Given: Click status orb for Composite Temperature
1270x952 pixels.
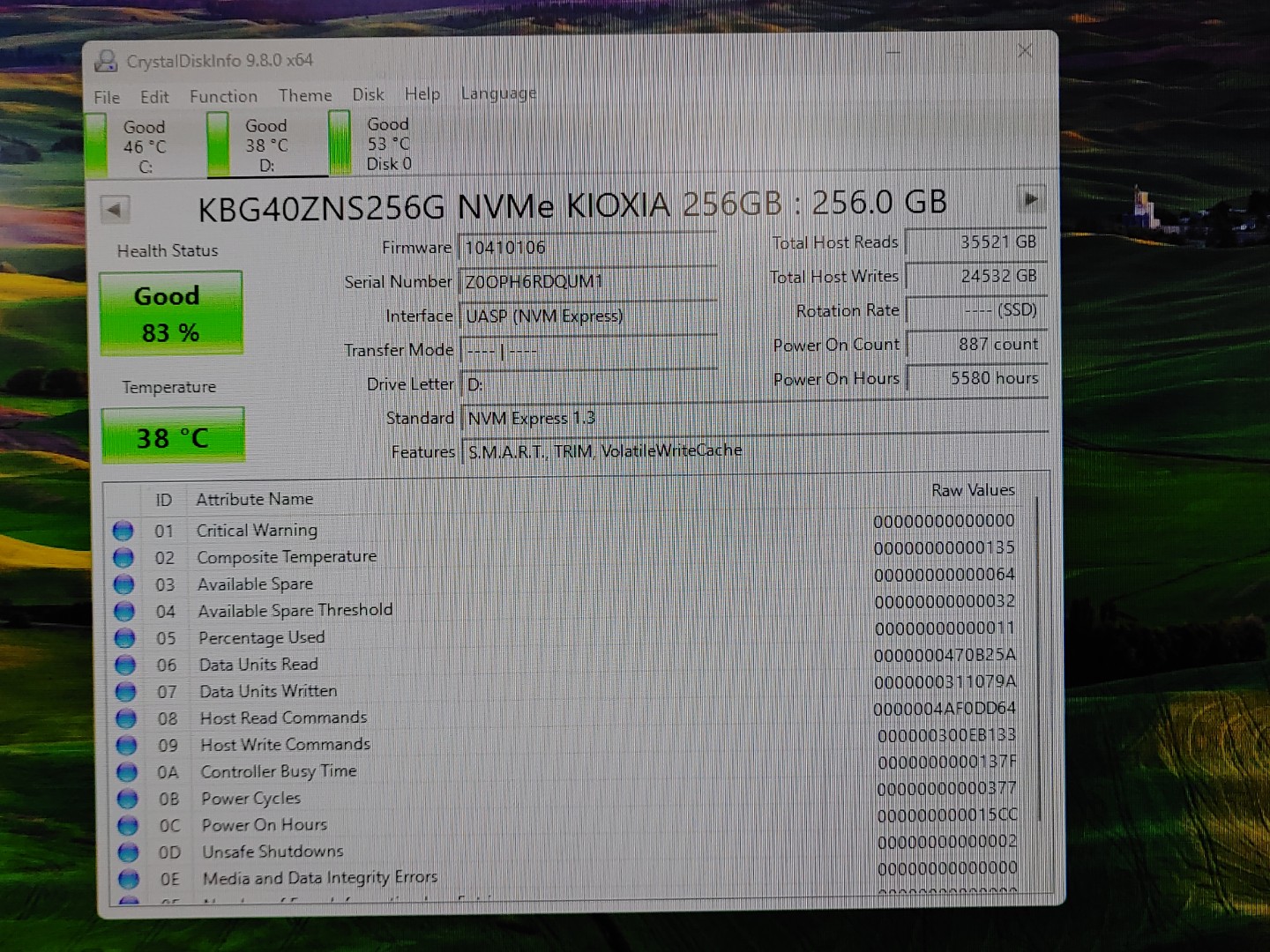Looking at the screenshot, I should pos(123,558).
